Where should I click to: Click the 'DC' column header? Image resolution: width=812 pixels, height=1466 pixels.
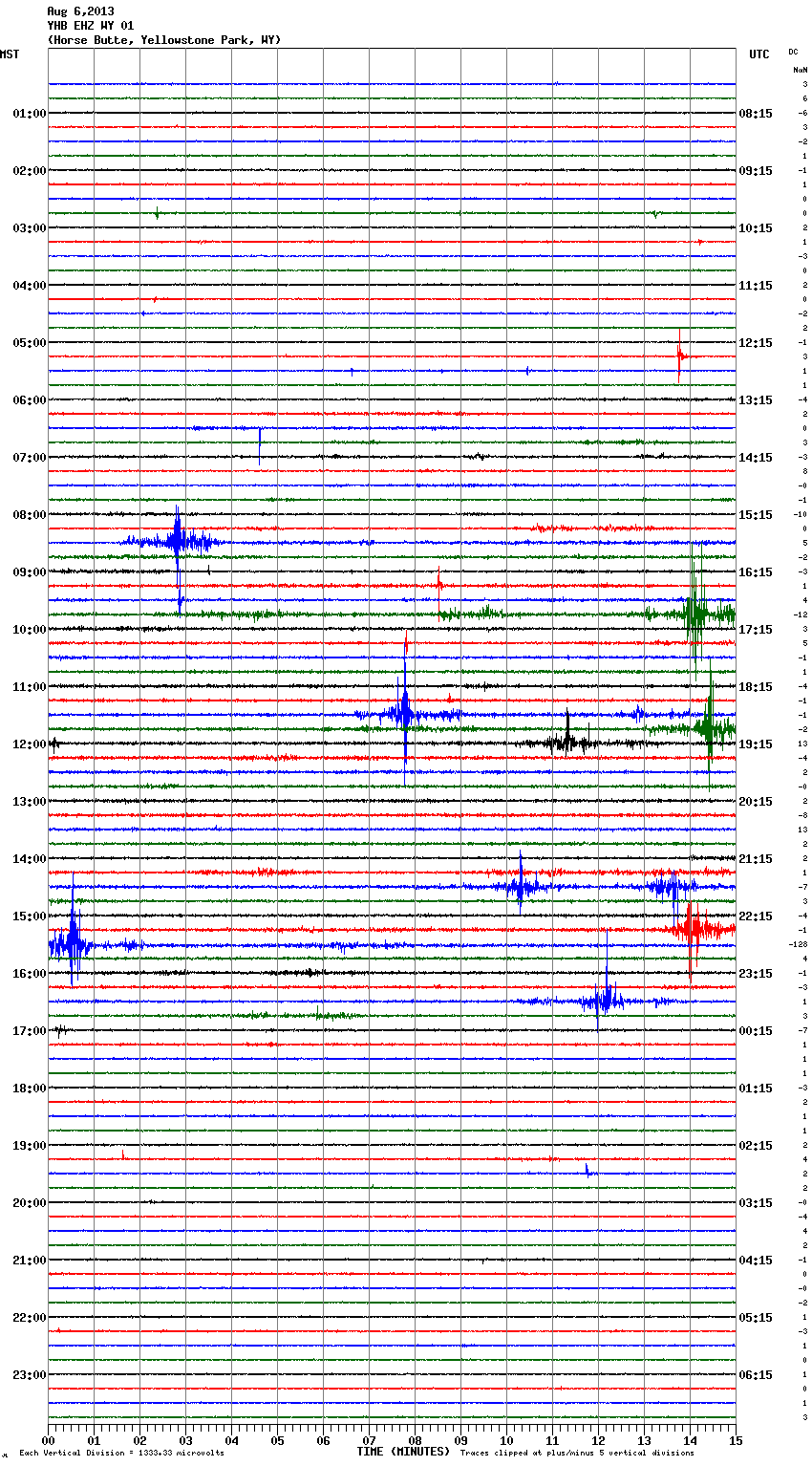coord(793,52)
